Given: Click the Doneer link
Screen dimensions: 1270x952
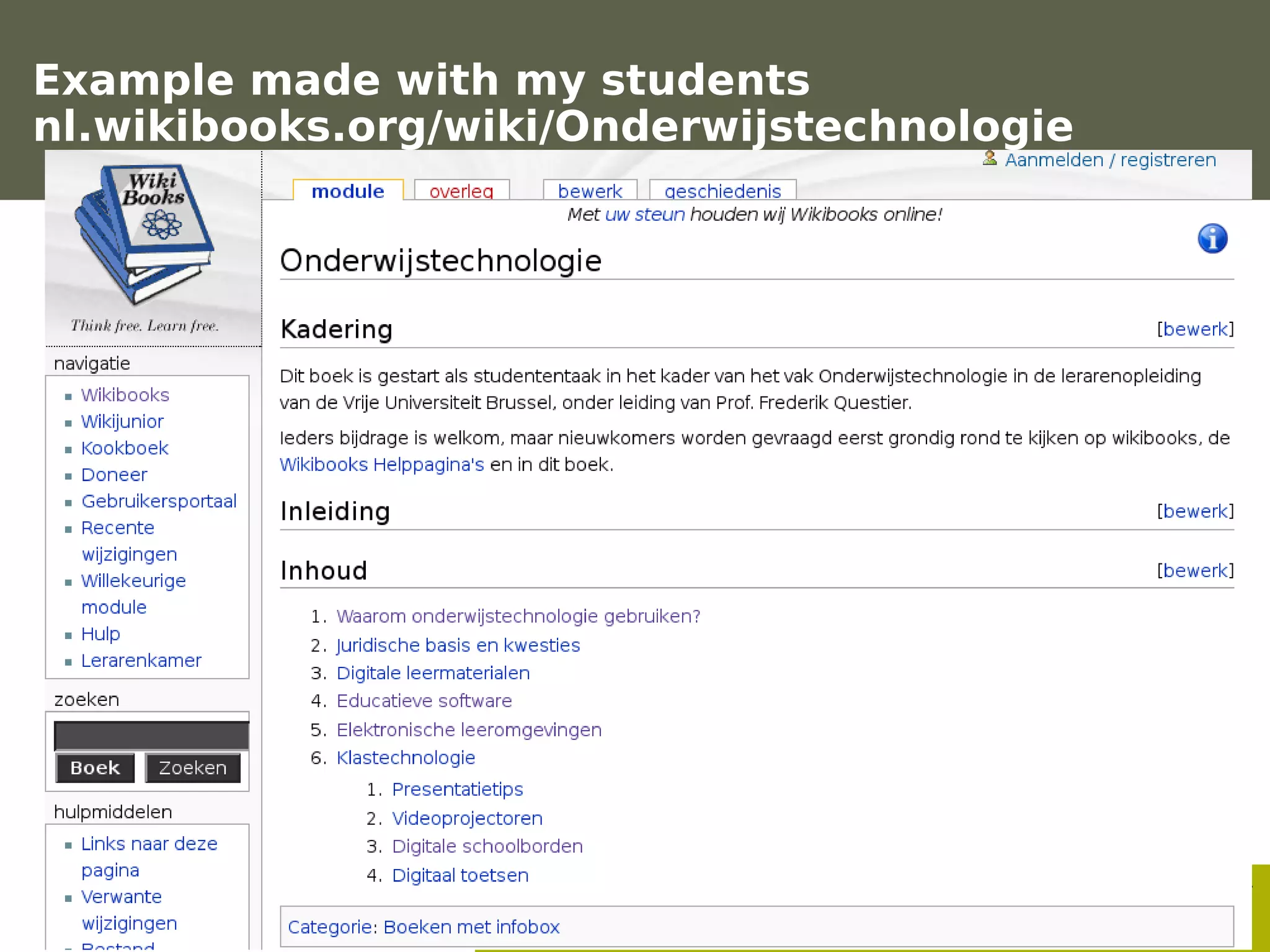Looking at the screenshot, I should [114, 475].
